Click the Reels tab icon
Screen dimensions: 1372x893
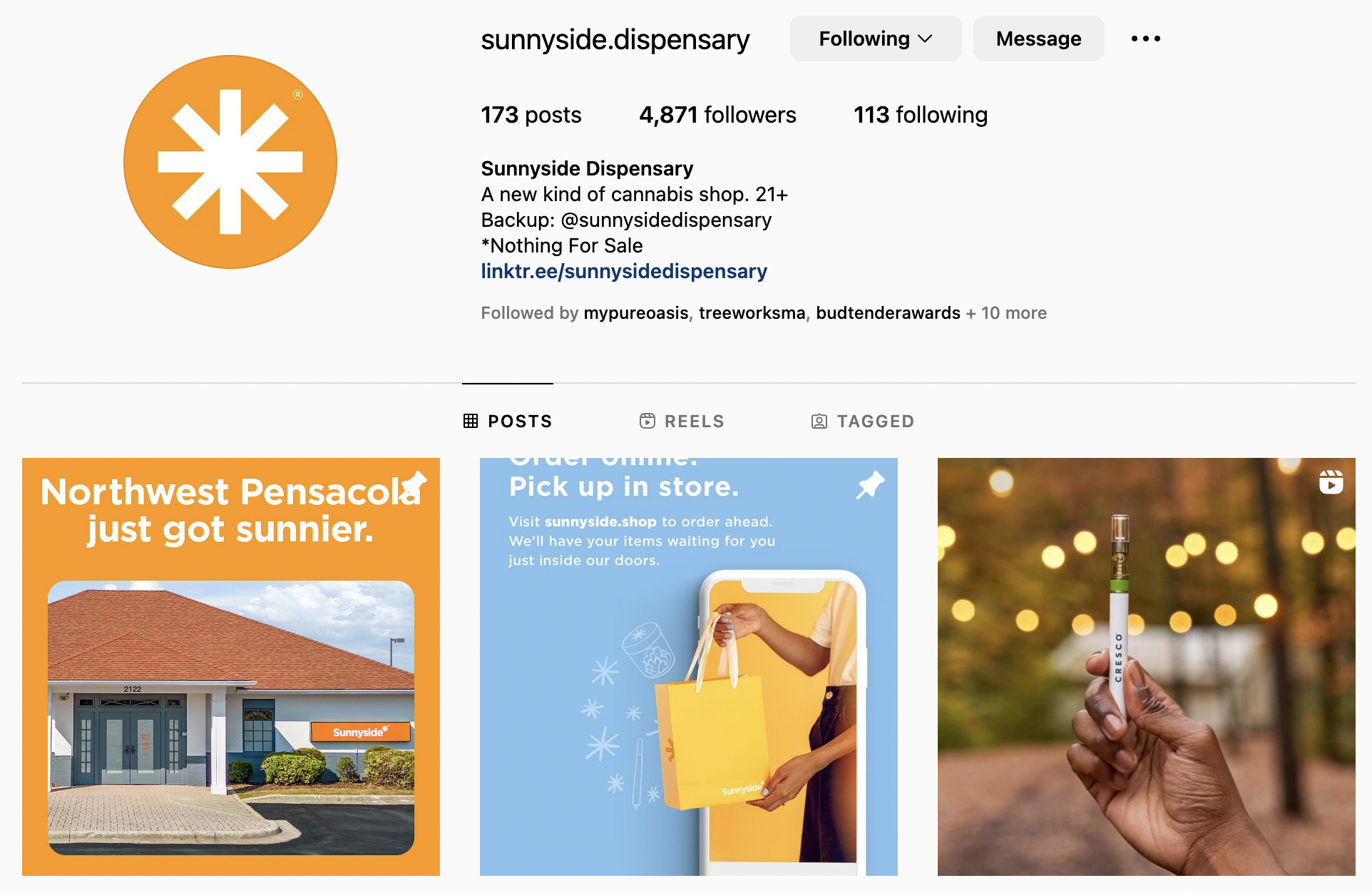647,421
